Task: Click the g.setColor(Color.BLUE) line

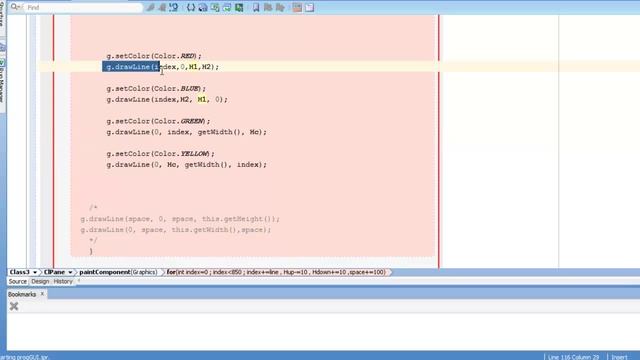Action: pyautogui.click(x=156, y=89)
